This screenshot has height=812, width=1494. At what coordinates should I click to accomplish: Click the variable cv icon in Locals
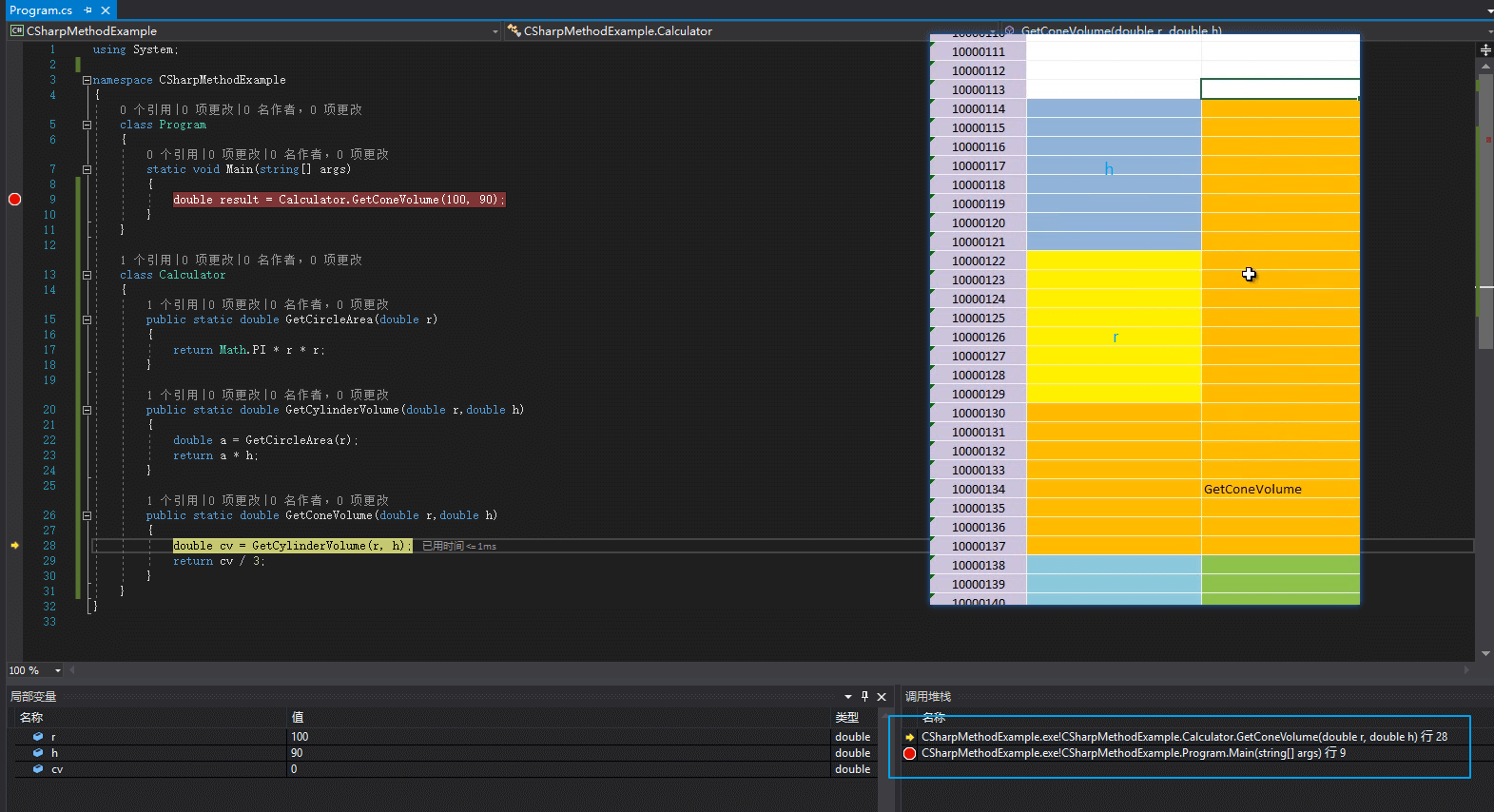(x=38, y=769)
